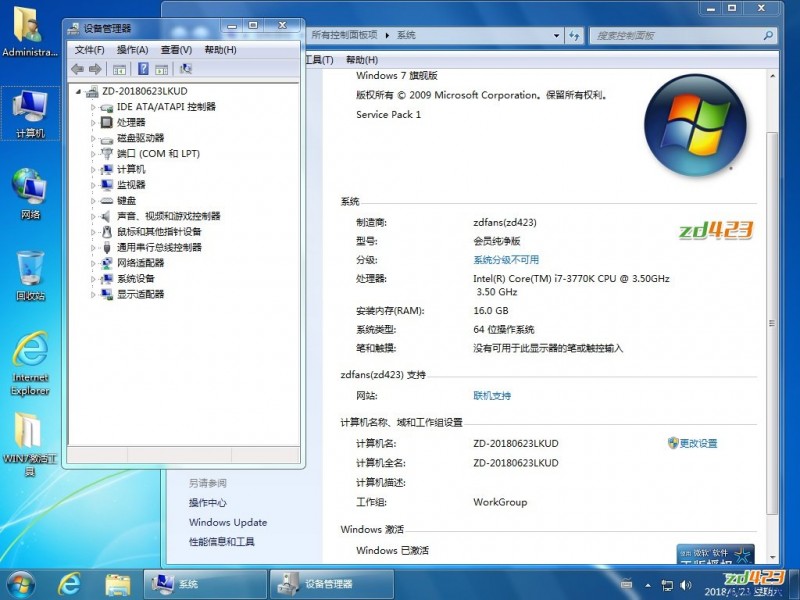The image size is (800, 600).
Task: Click the Back arrow in Device Manager toolbar
Action: point(78,69)
